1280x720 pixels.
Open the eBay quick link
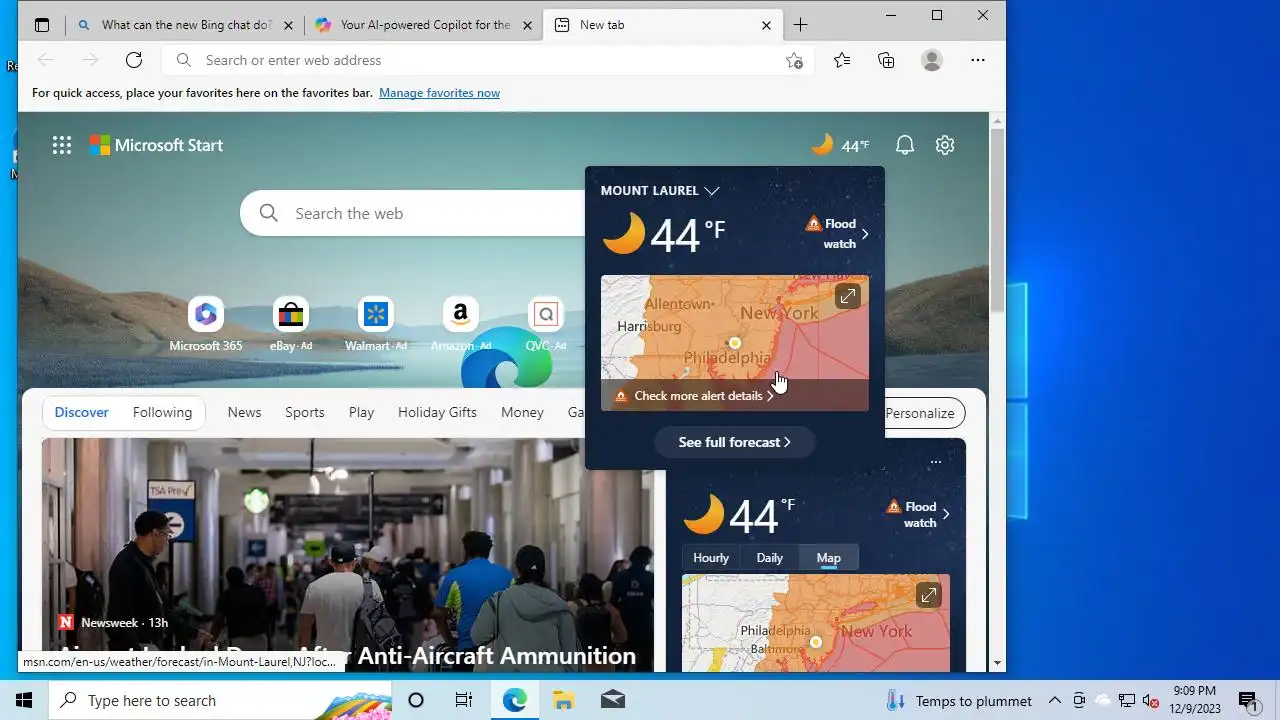pyautogui.click(x=291, y=325)
